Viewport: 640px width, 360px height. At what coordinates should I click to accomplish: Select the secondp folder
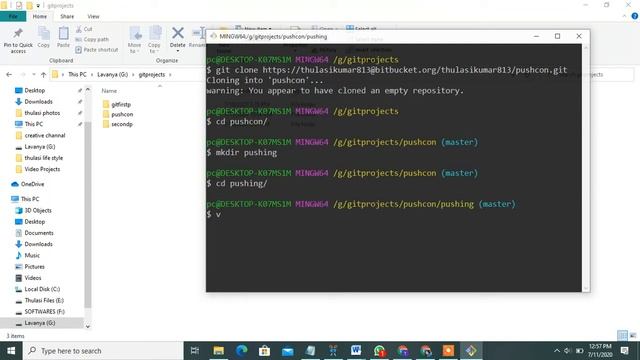(x=118, y=124)
